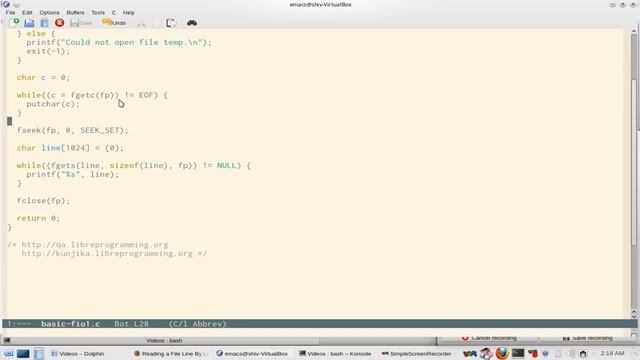The height and width of the screenshot is (360, 640).
Task: Click the 2:18 AM clock
Action: [612, 353]
